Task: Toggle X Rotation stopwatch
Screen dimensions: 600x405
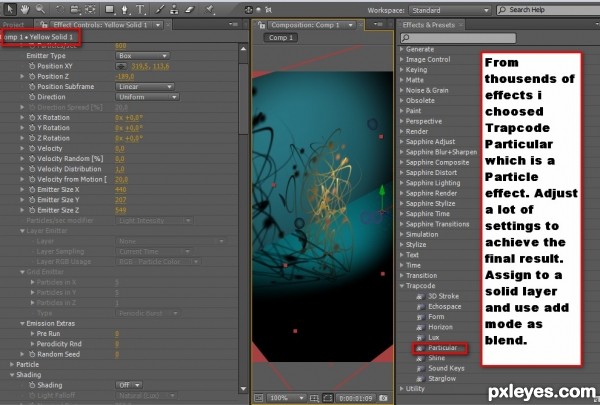Action: tap(32, 118)
